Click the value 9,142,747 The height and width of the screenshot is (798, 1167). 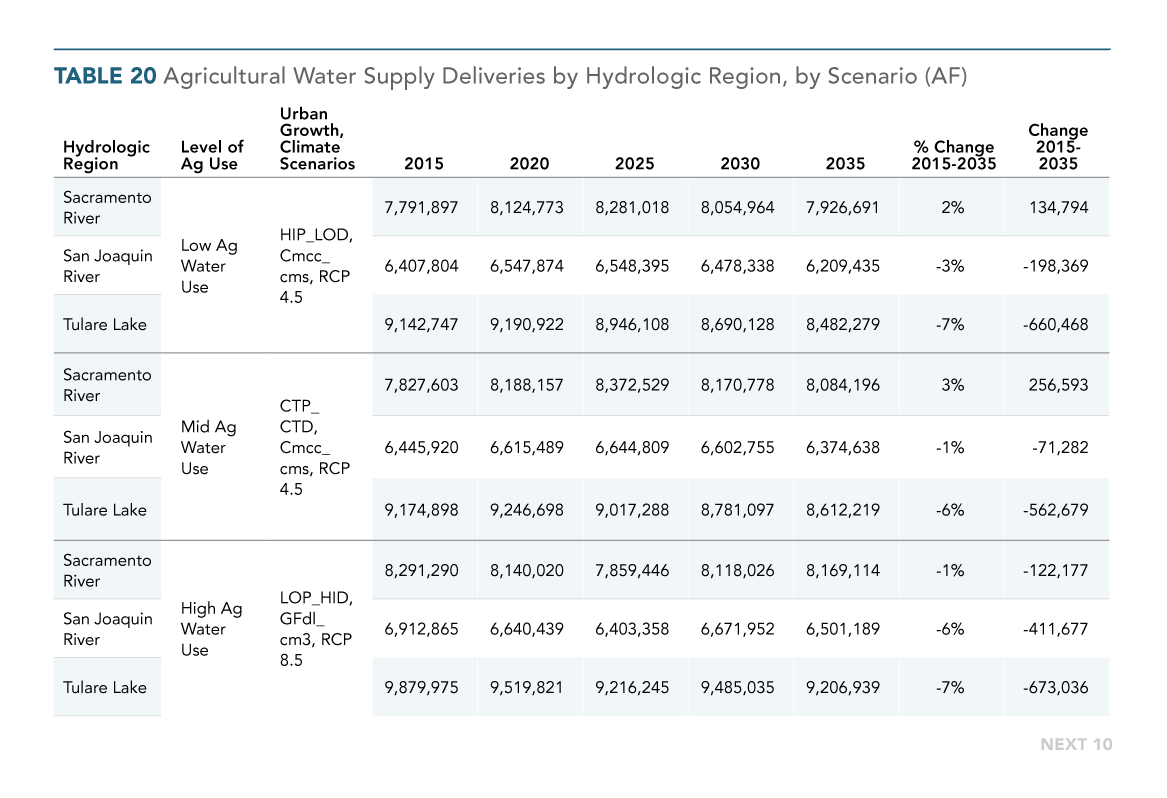[421, 325]
